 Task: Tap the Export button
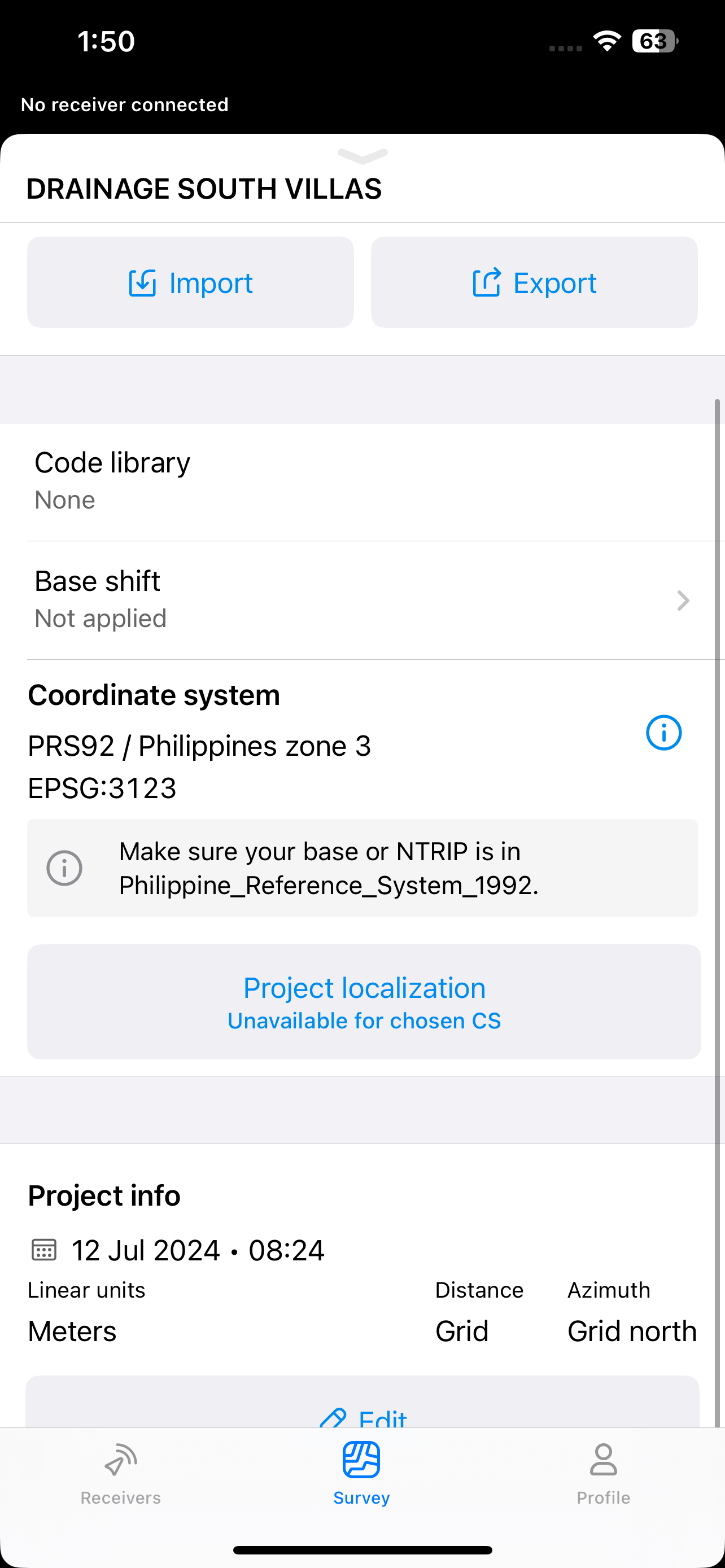pyautogui.click(x=534, y=282)
